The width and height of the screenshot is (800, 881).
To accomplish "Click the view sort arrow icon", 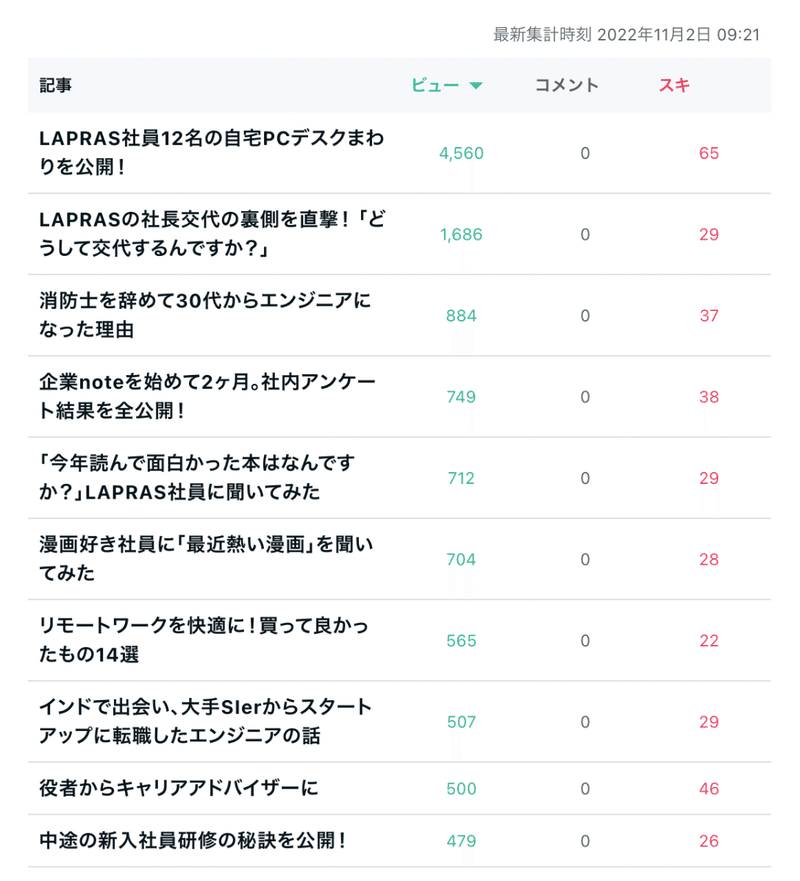I will pyautogui.click(x=476, y=86).
